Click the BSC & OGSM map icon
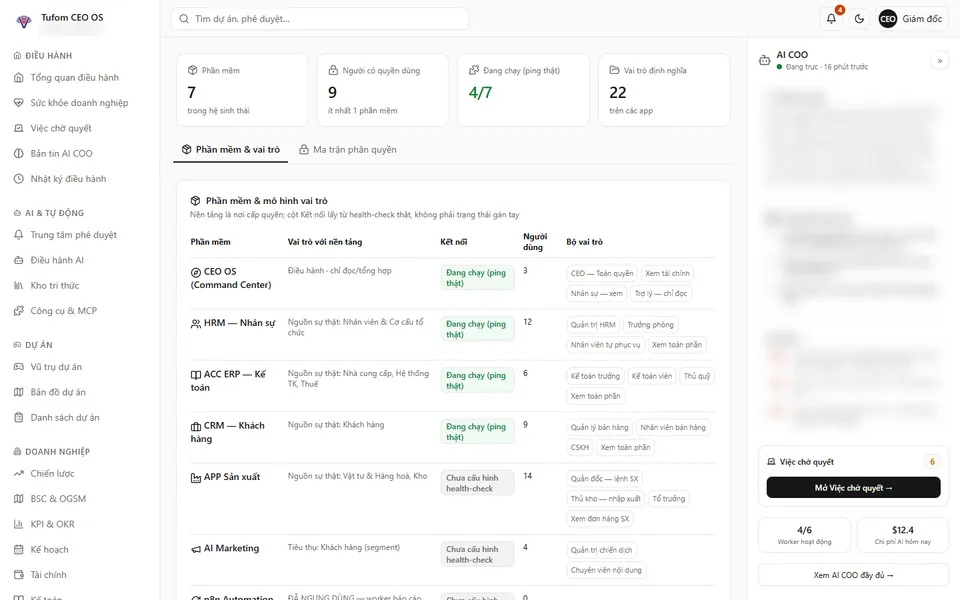This screenshot has width=960, height=600. coord(19,498)
